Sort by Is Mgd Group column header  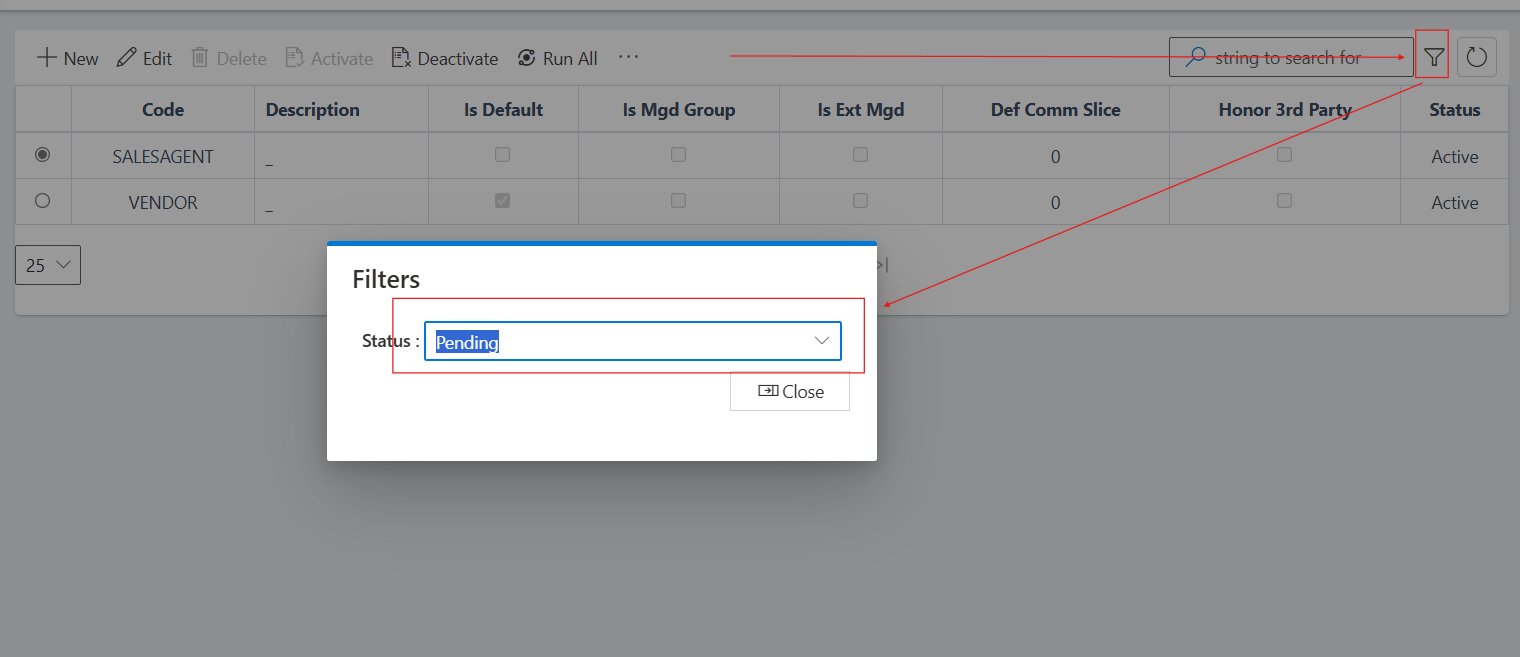tap(679, 110)
